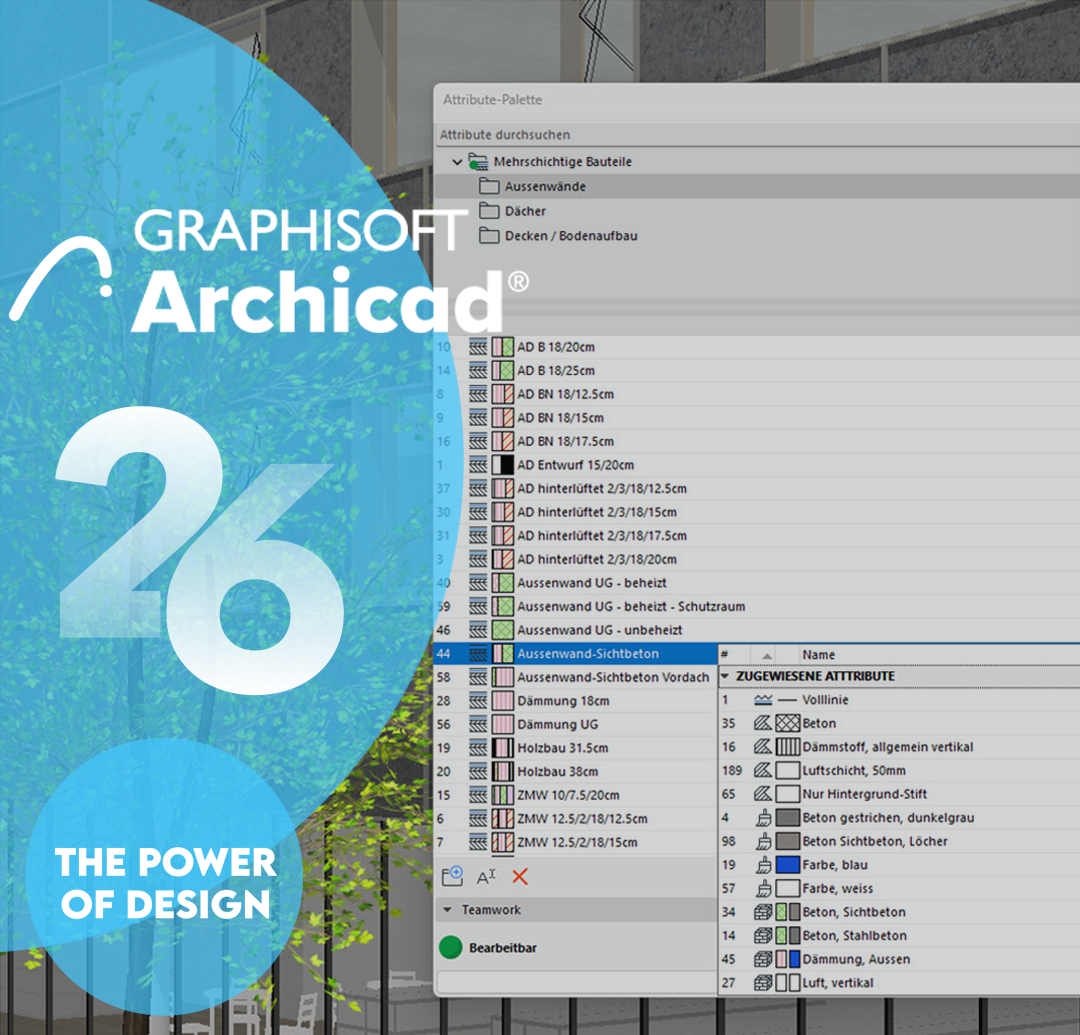Click the green Bearbeitbar status indicator
Image resolution: width=1080 pixels, height=1035 pixels.
(450, 948)
